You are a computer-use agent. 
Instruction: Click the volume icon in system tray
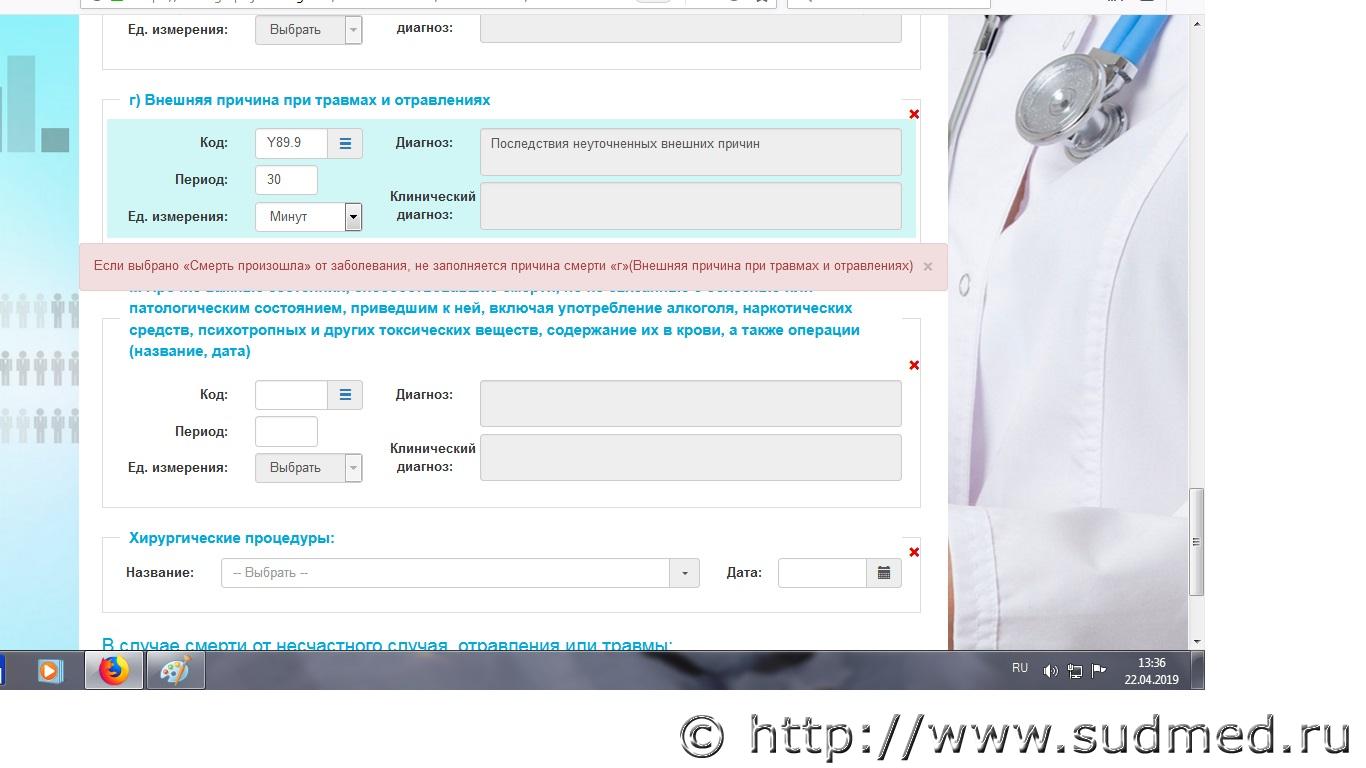click(x=1050, y=671)
